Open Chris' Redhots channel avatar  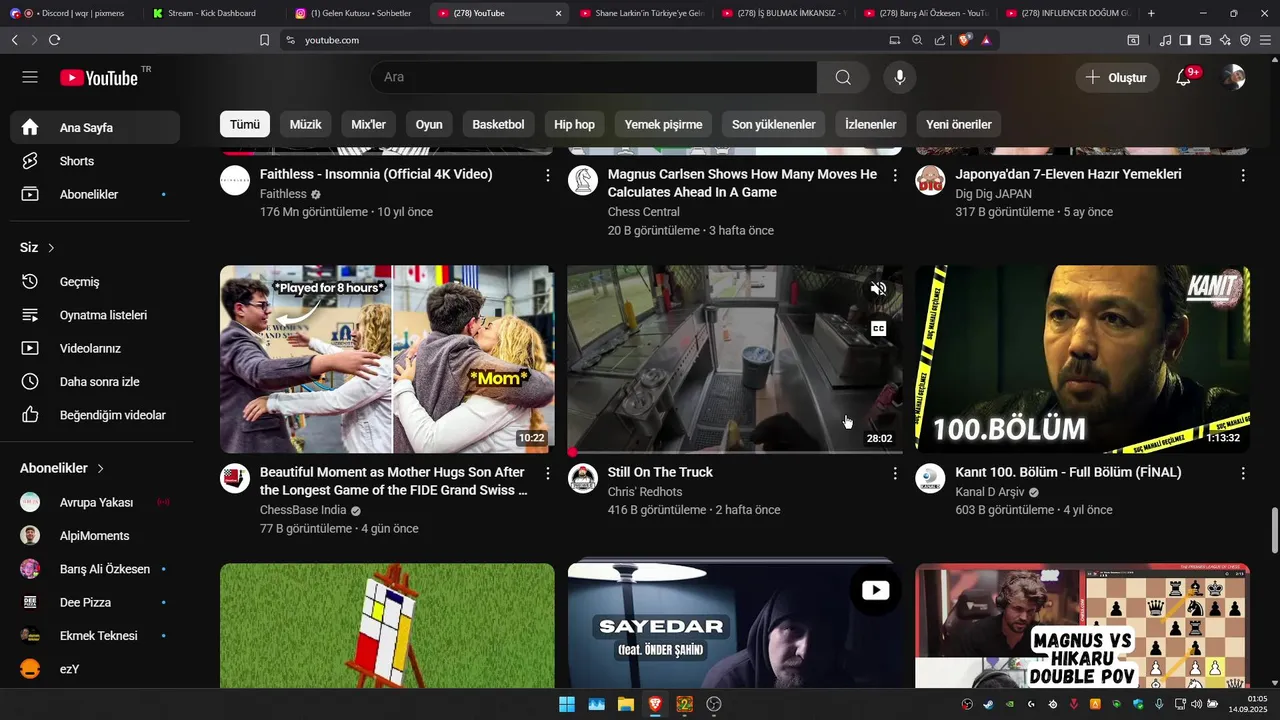click(x=583, y=478)
